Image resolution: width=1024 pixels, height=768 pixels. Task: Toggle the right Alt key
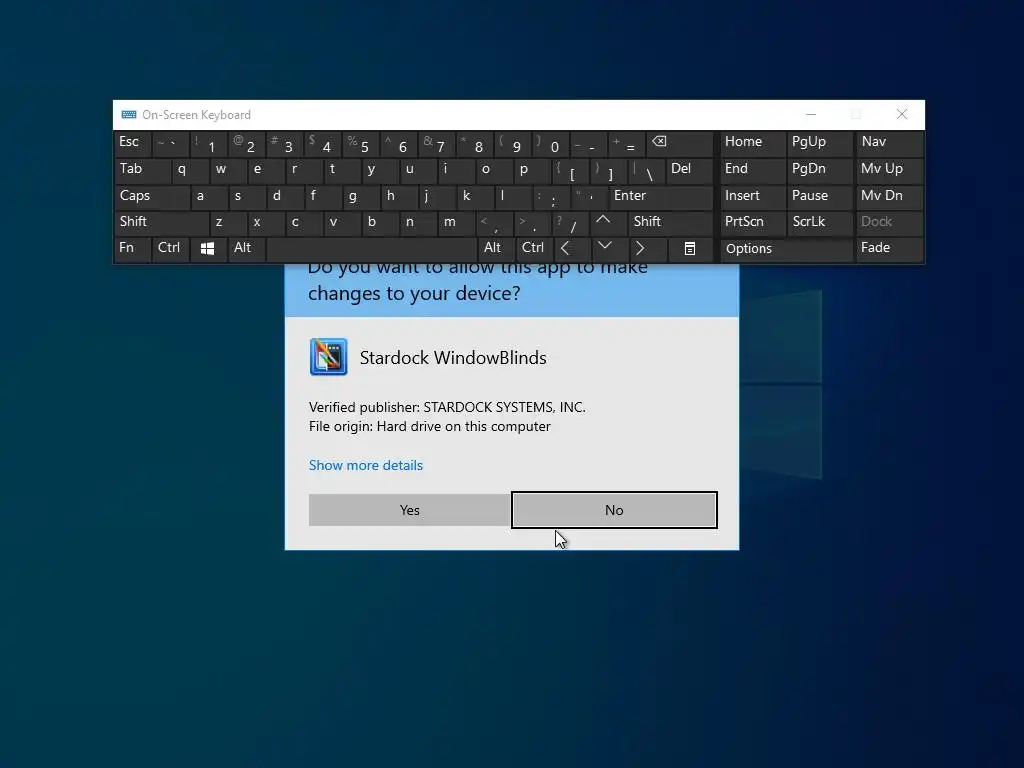point(496,249)
